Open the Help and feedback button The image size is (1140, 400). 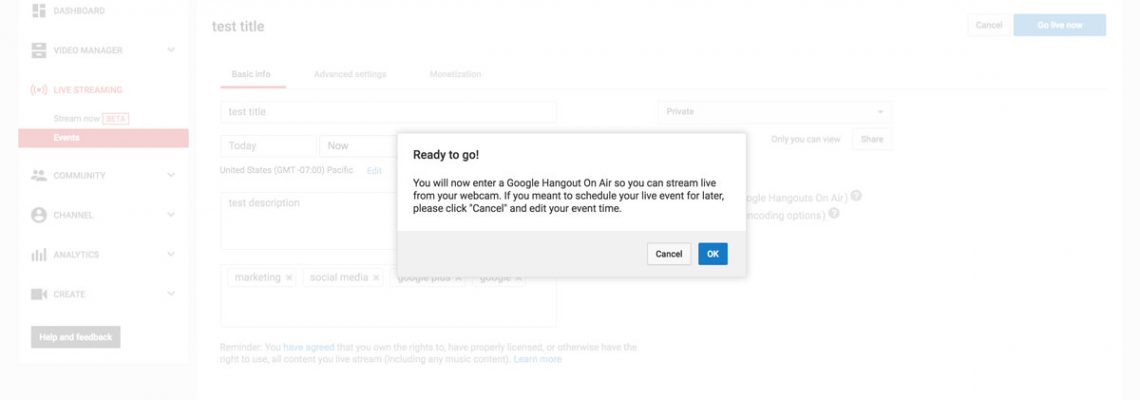[76, 337]
